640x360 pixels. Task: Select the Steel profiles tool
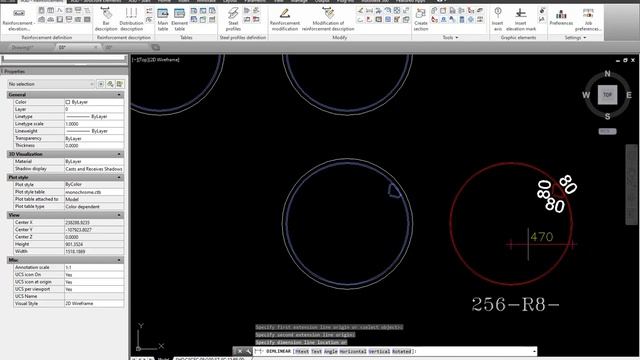[x=233, y=19]
